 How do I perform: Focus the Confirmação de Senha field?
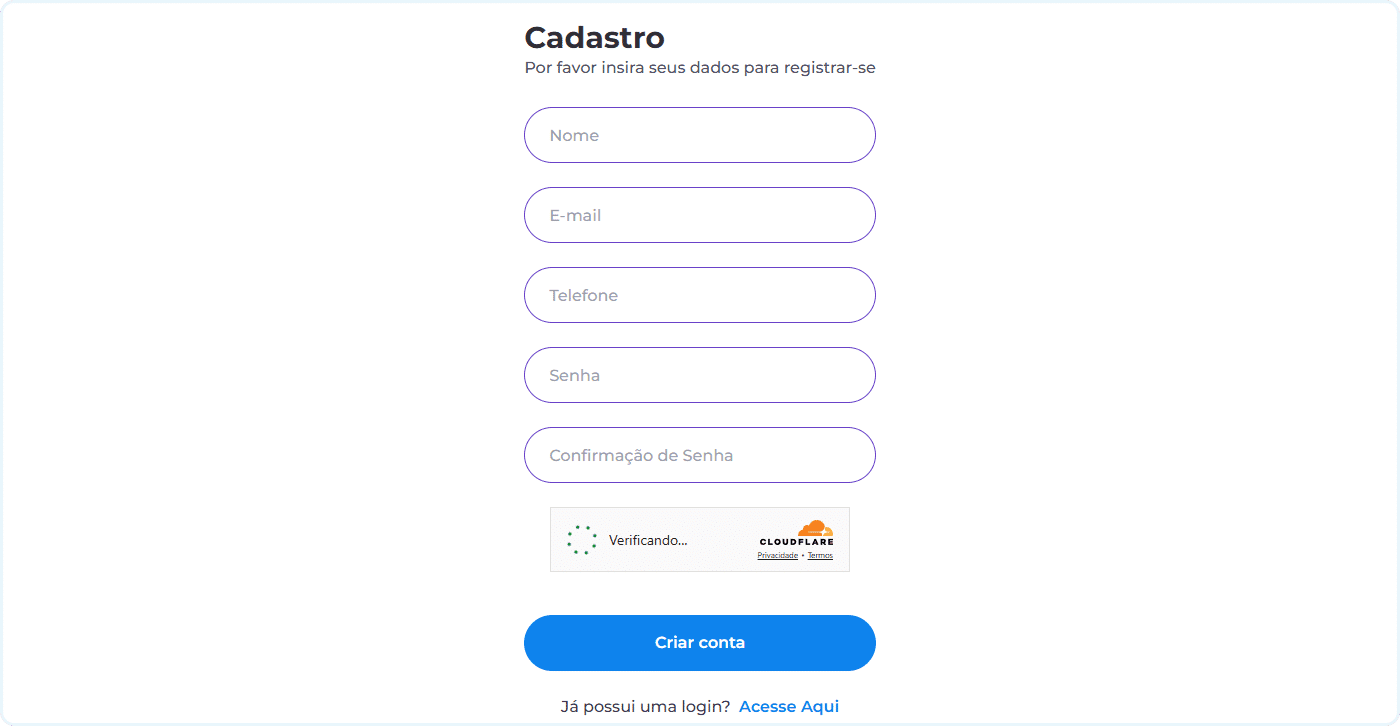tap(700, 455)
